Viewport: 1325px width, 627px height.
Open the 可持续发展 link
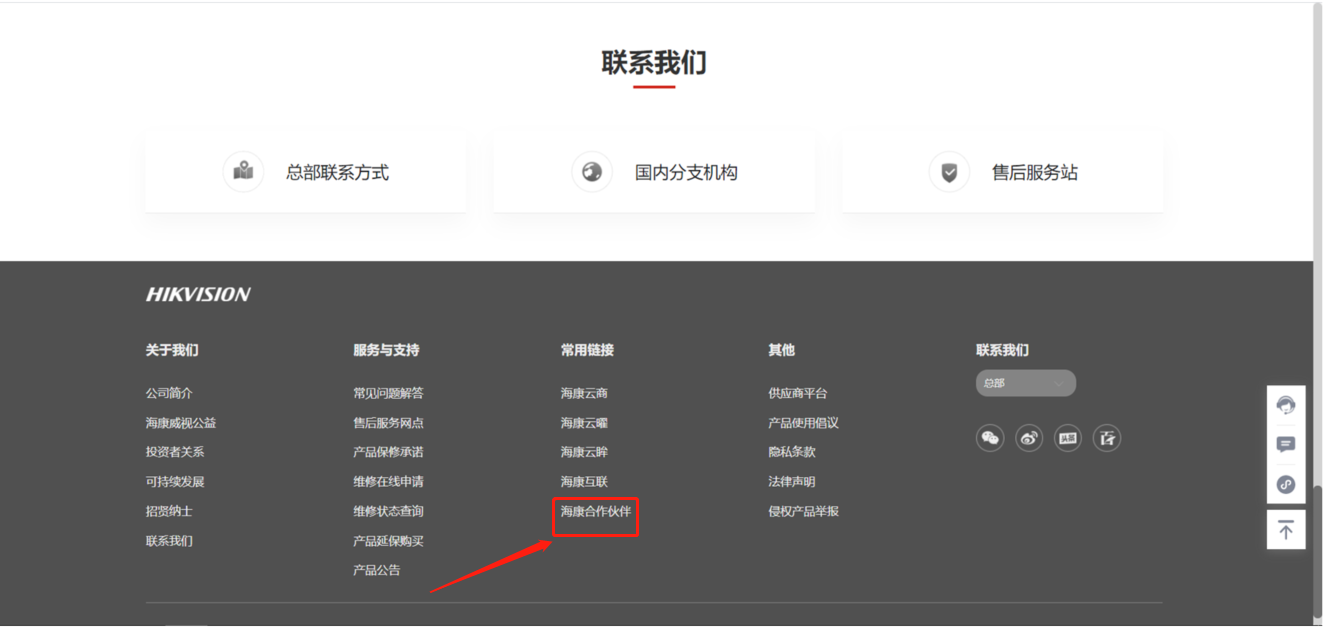(175, 482)
